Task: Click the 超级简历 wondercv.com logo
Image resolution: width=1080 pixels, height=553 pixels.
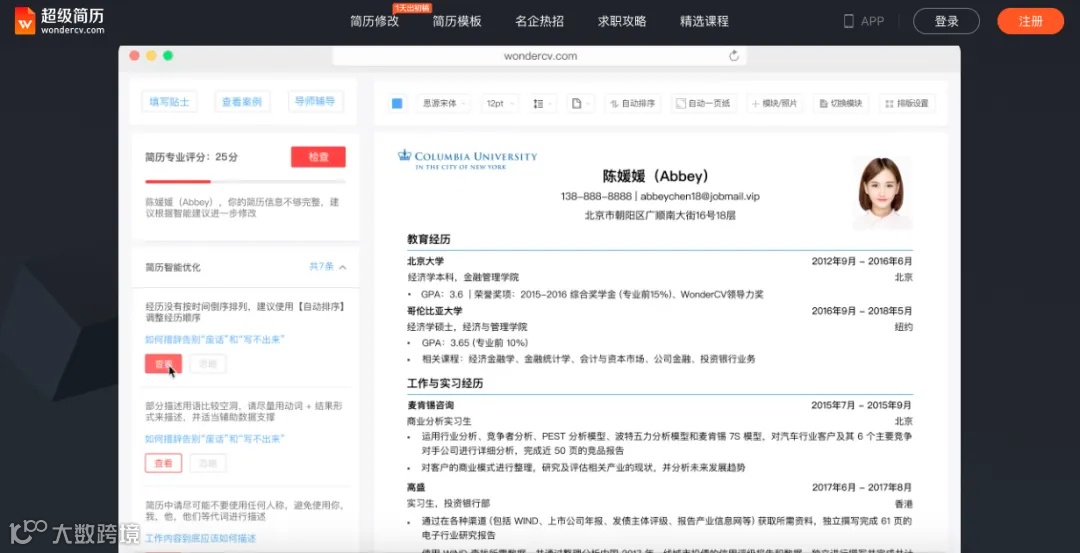Action: (59, 21)
